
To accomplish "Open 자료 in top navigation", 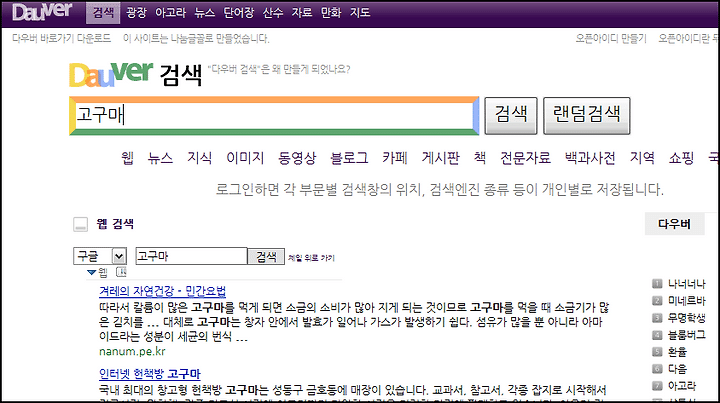I will click(x=302, y=12).
